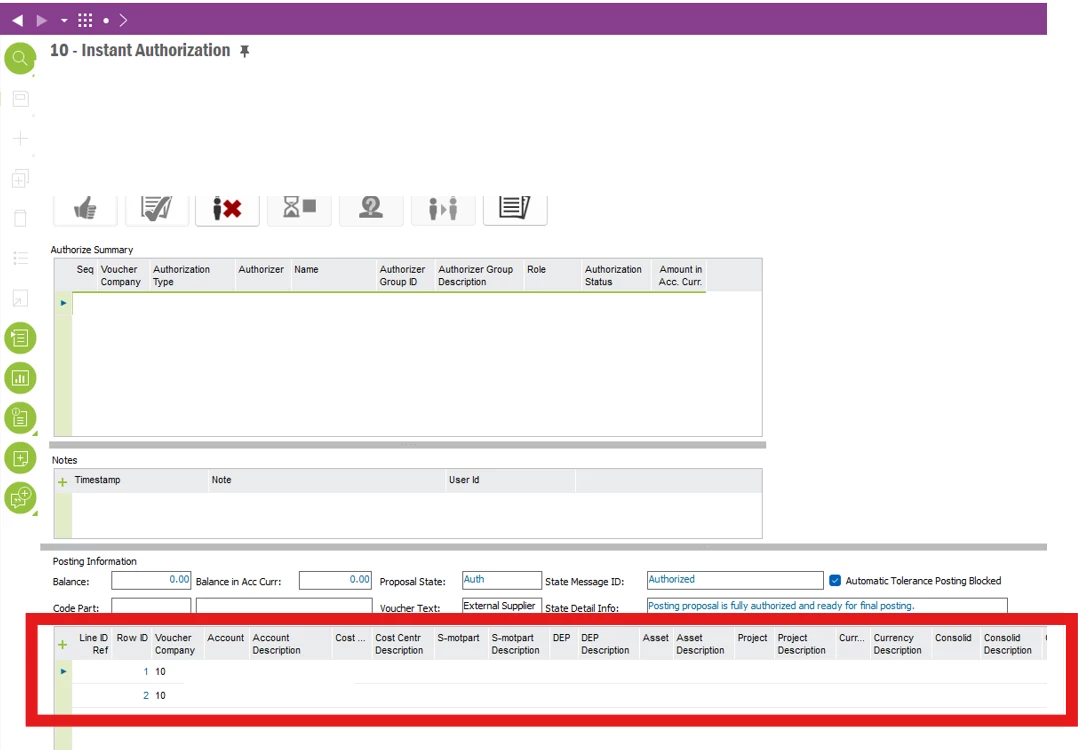This screenshot has width=1079, height=750.
Task: Open the green add-note plus sidebar icon
Action: 20,458
